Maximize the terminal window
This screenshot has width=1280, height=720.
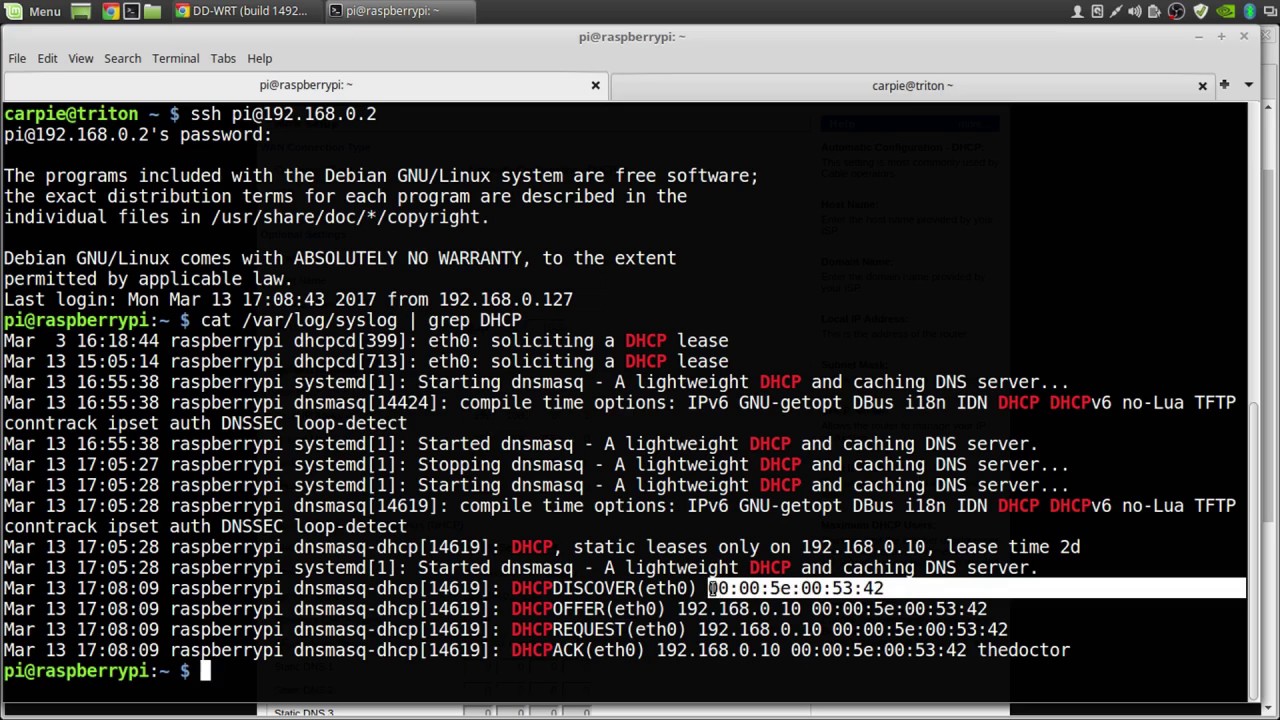tap(1221, 36)
